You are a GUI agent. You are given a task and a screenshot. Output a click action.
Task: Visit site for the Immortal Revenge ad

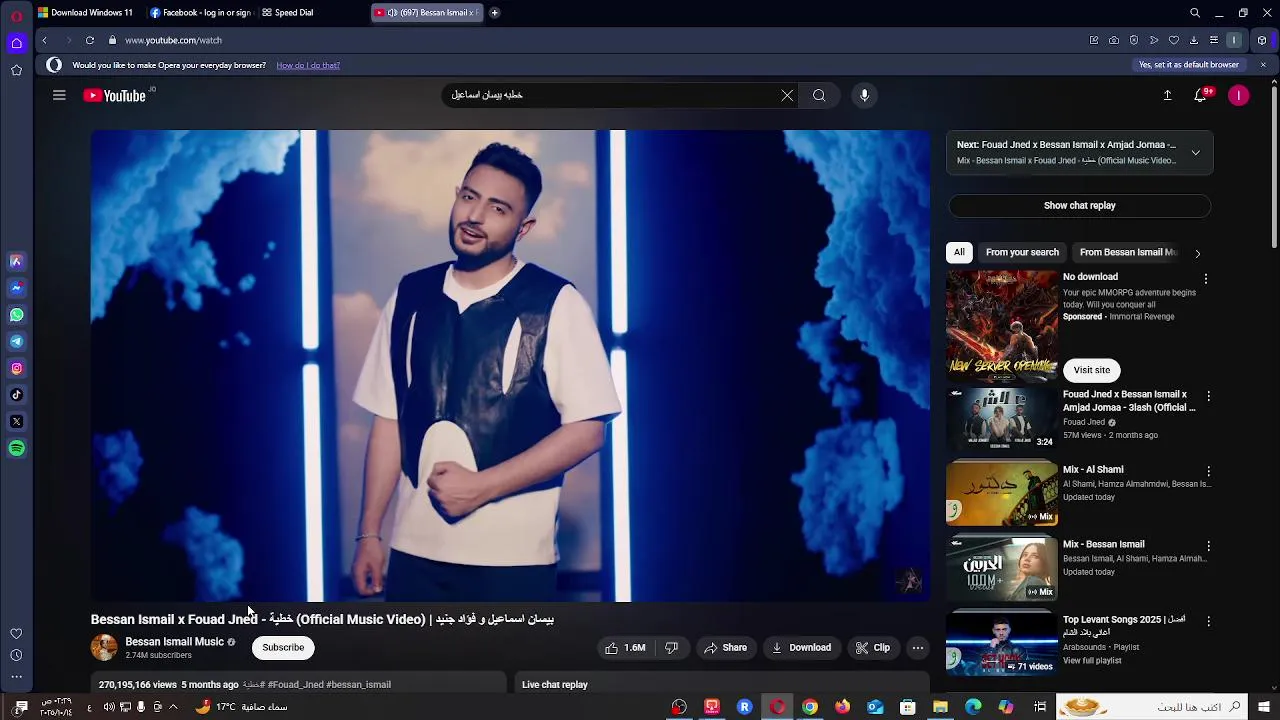point(1092,370)
